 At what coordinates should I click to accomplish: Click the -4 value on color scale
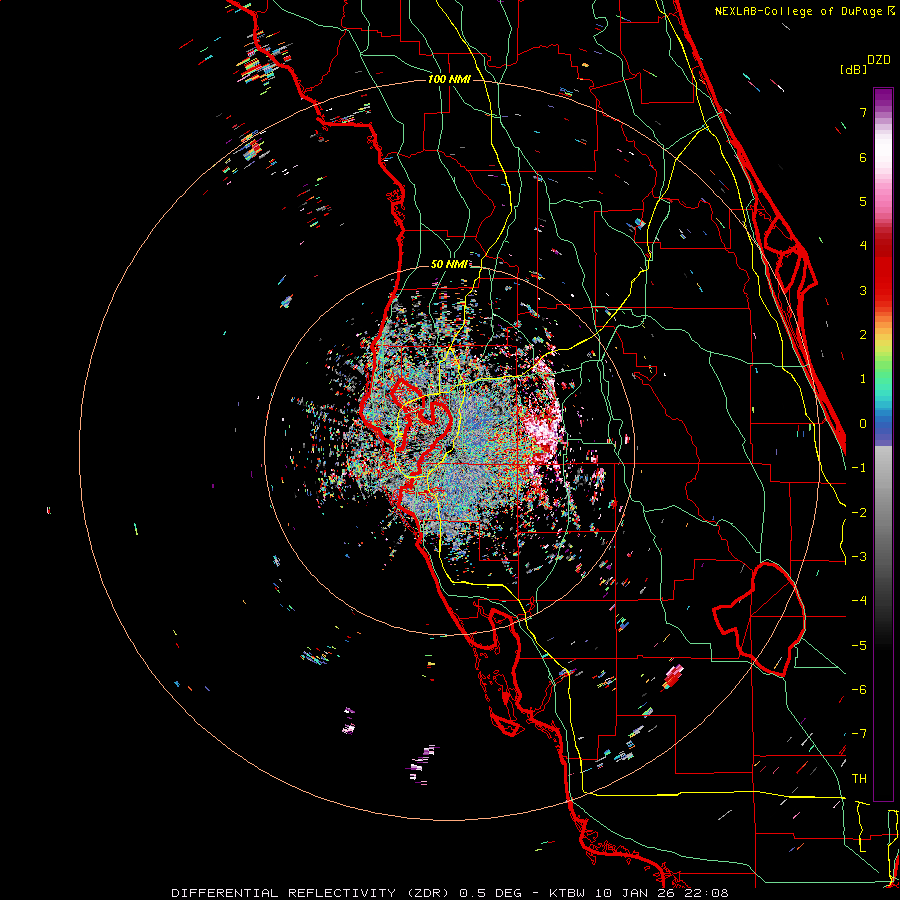click(859, 600)
